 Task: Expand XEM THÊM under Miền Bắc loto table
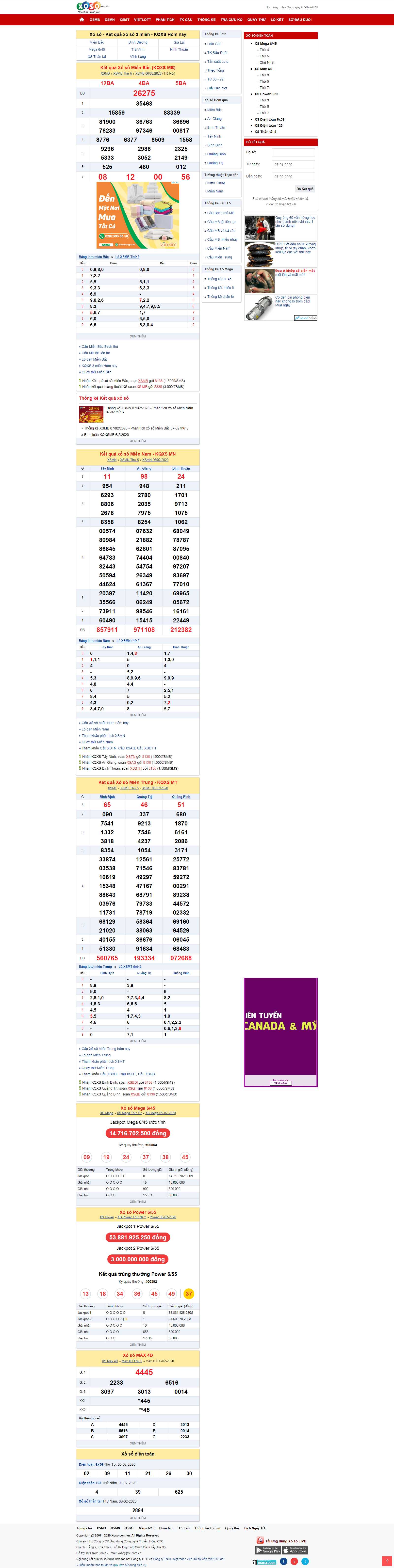(x=138, y=336)
